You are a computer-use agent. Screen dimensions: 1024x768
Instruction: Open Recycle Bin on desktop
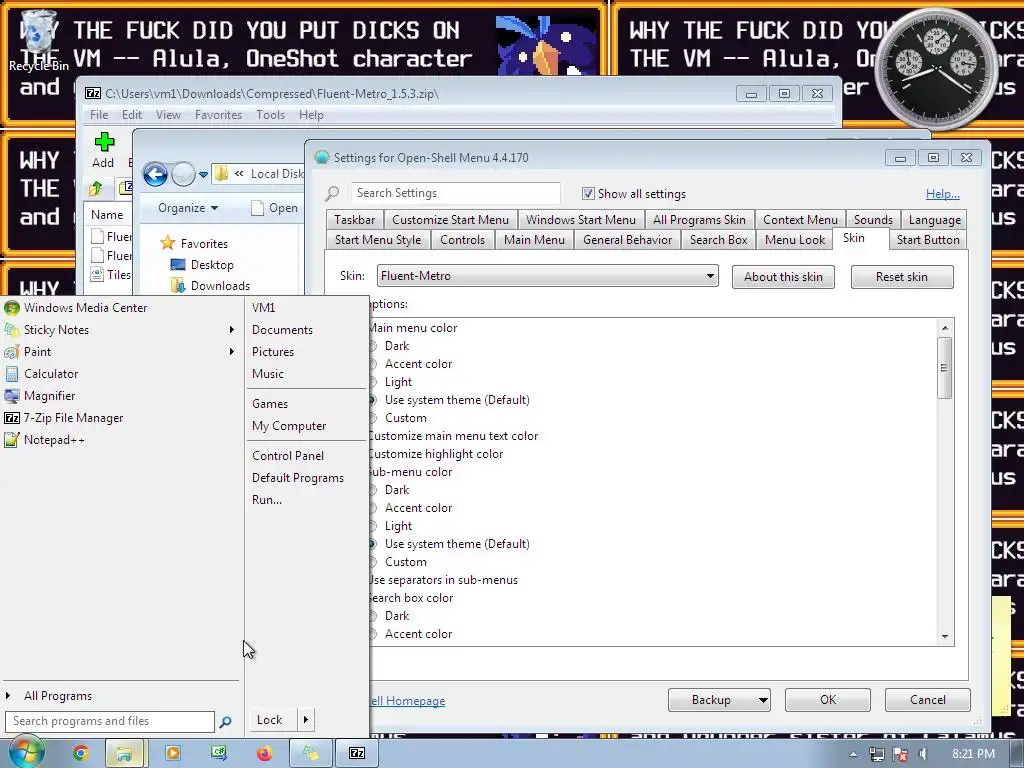(x=38, y=40)
